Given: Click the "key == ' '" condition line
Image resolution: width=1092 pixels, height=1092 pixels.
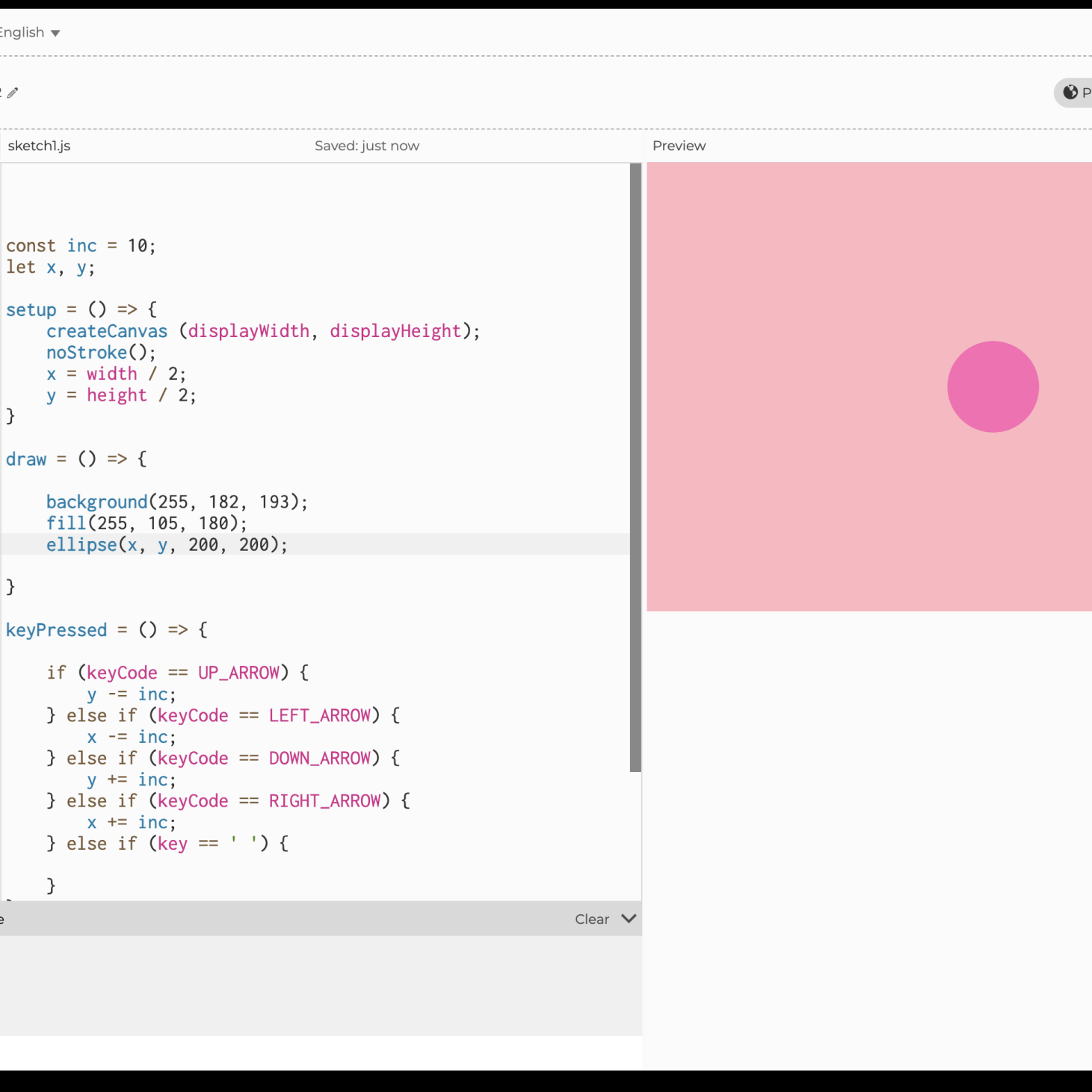Looking at the screenshot, I should (167, 843).
